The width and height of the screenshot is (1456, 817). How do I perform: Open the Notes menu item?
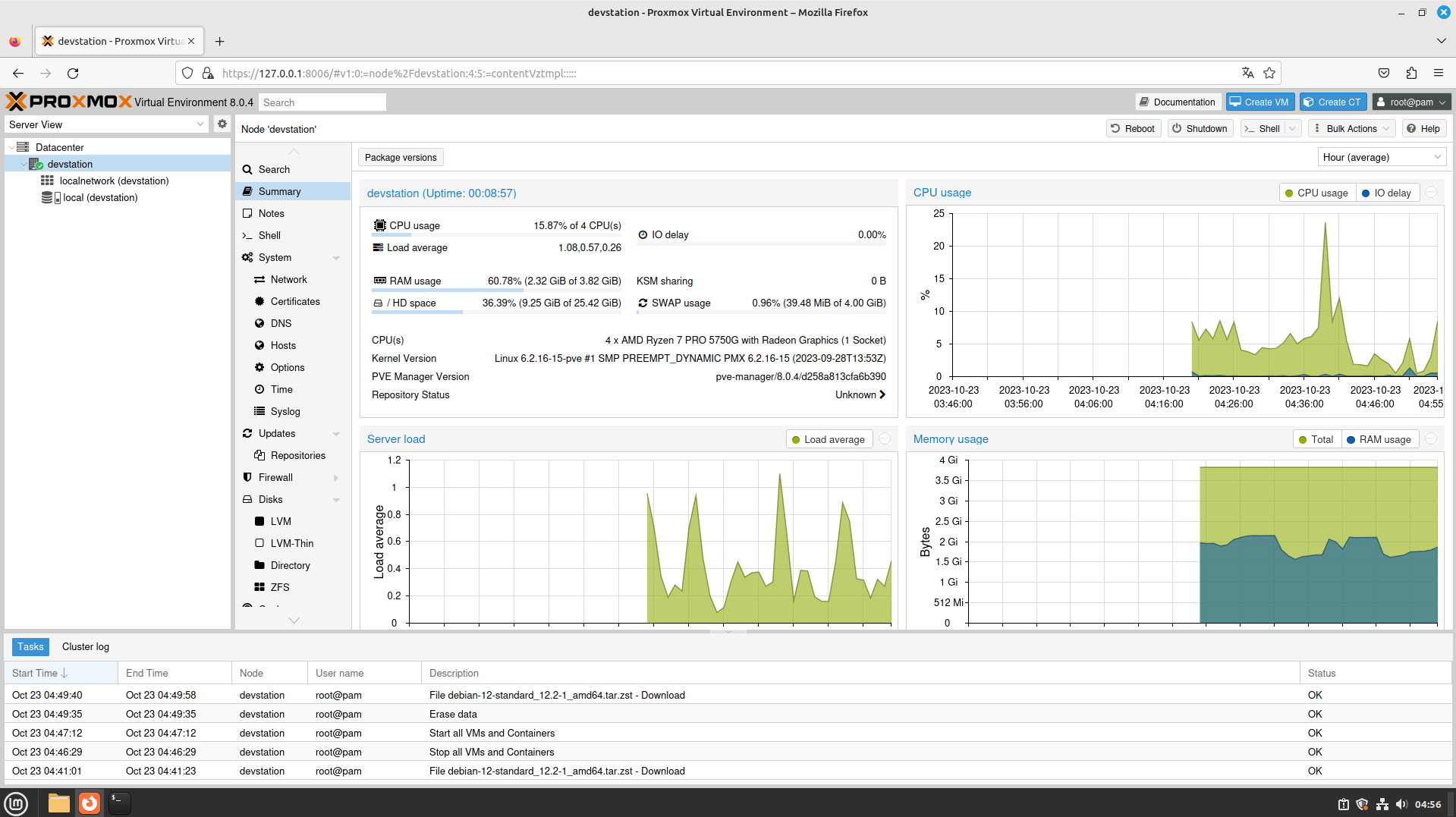pos(293,213)
